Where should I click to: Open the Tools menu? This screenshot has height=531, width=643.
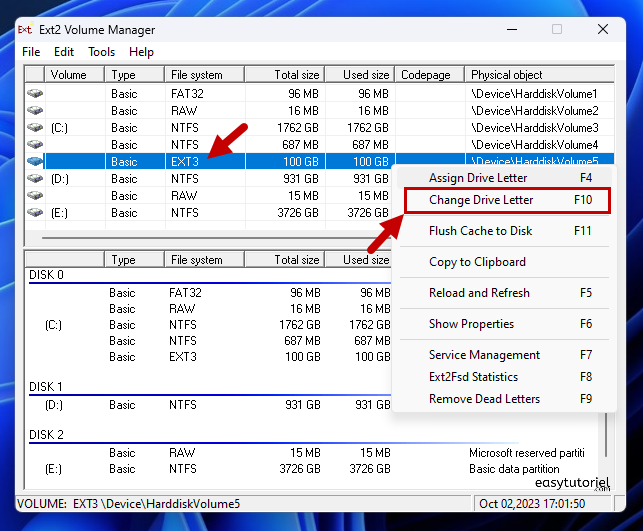[x=101, y=52]
